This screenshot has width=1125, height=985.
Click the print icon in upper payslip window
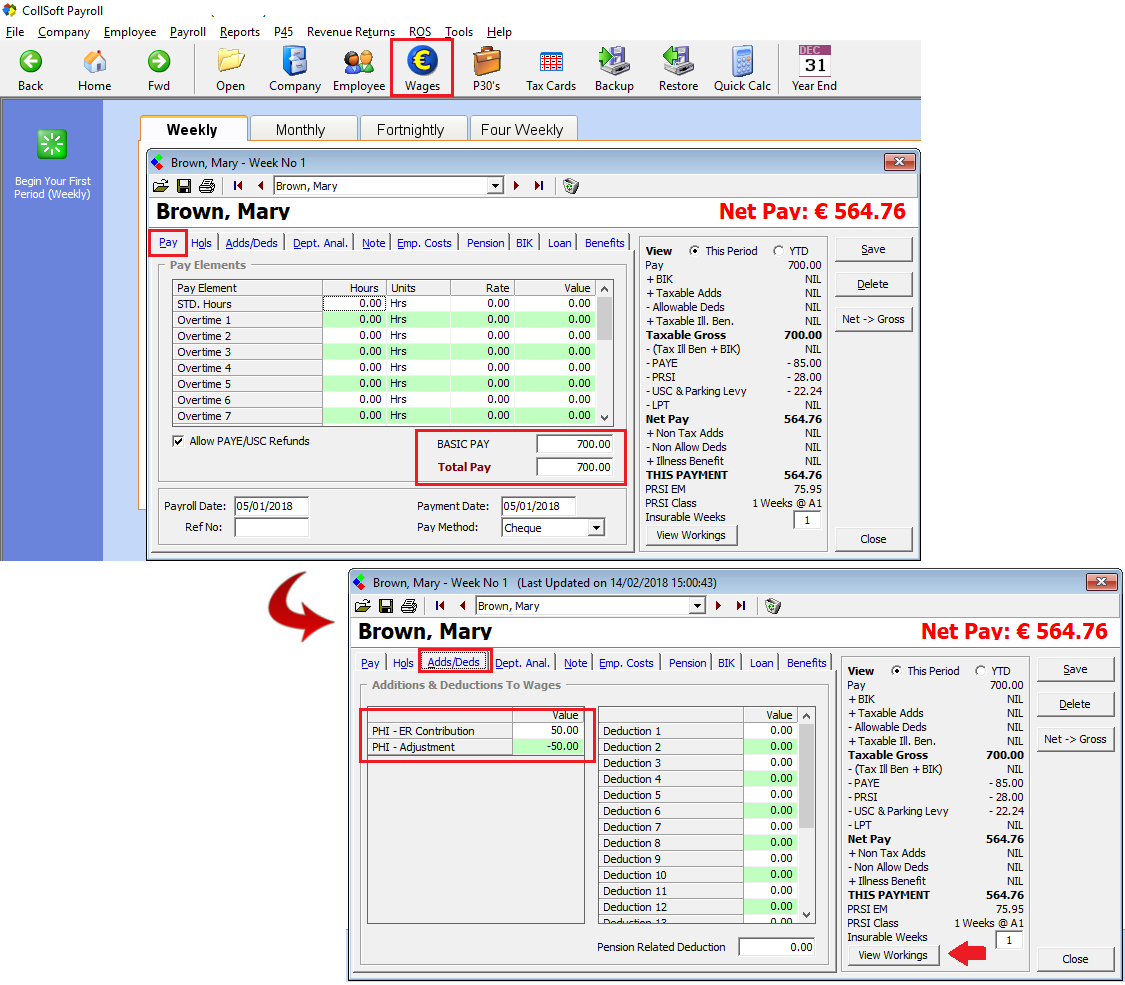click(207, 186)
